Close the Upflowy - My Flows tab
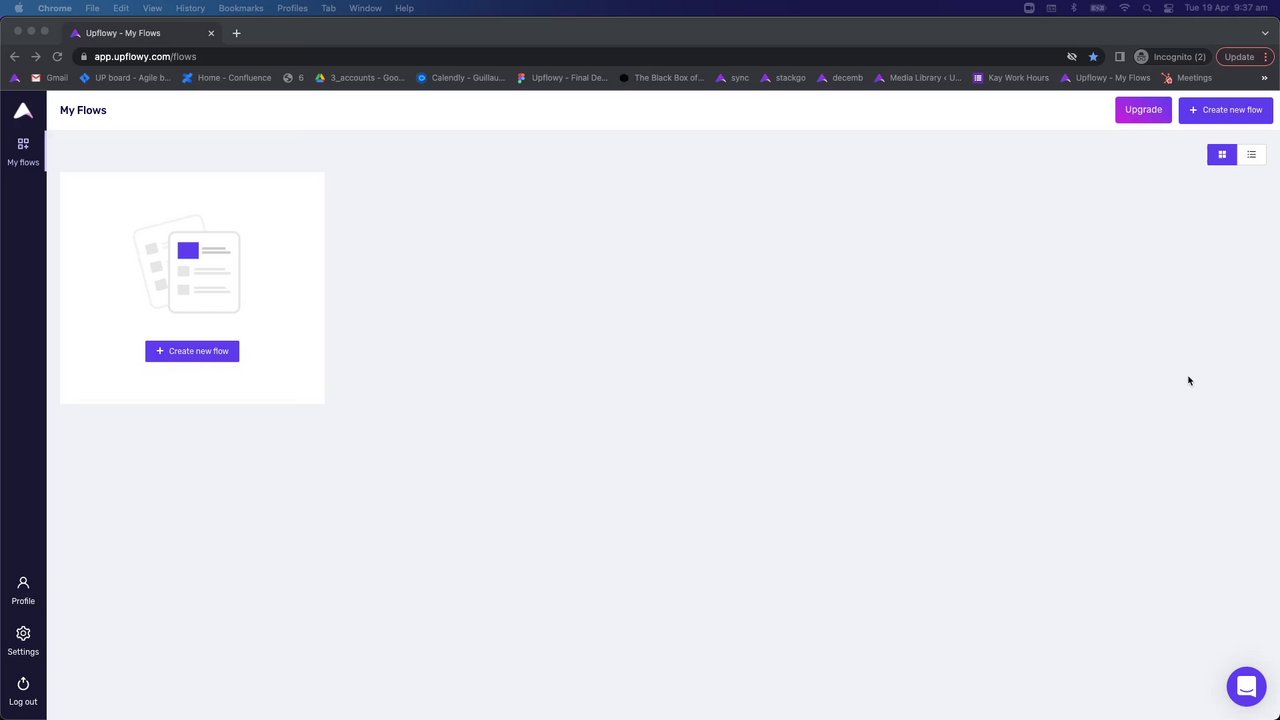 coord(211,33)
